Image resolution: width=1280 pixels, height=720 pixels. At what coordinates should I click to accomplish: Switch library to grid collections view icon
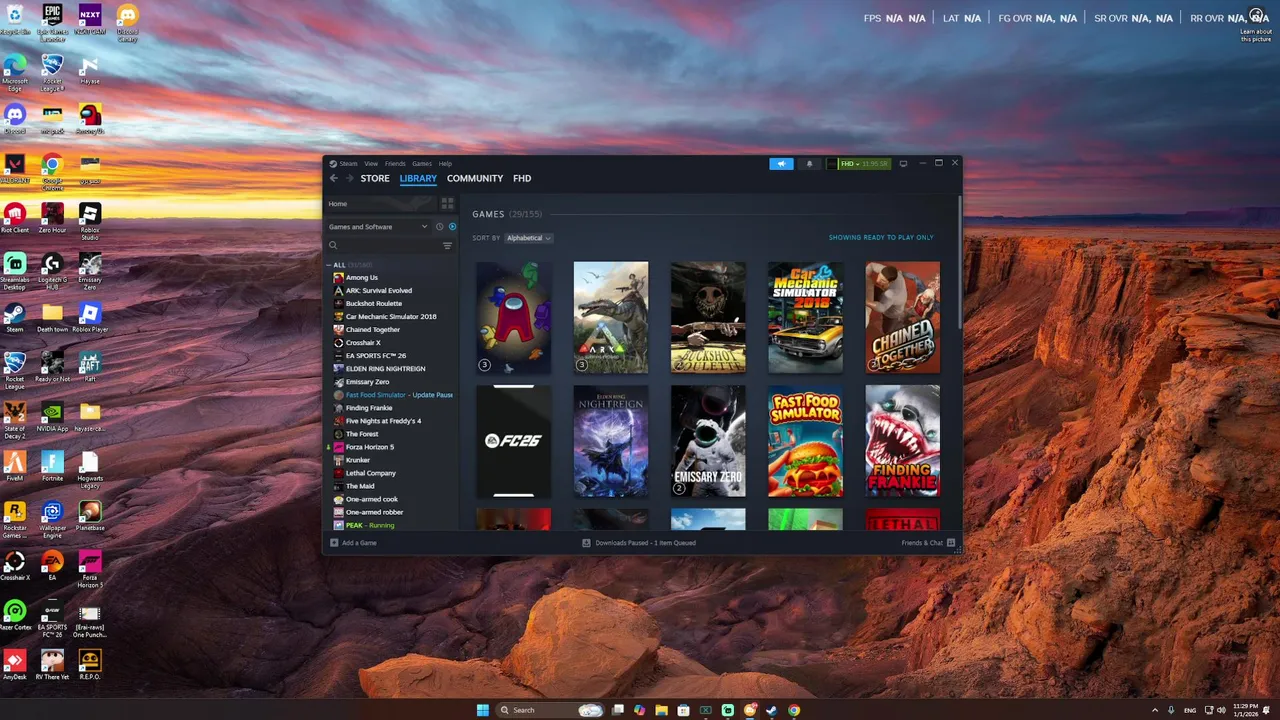tap(447, 203)
